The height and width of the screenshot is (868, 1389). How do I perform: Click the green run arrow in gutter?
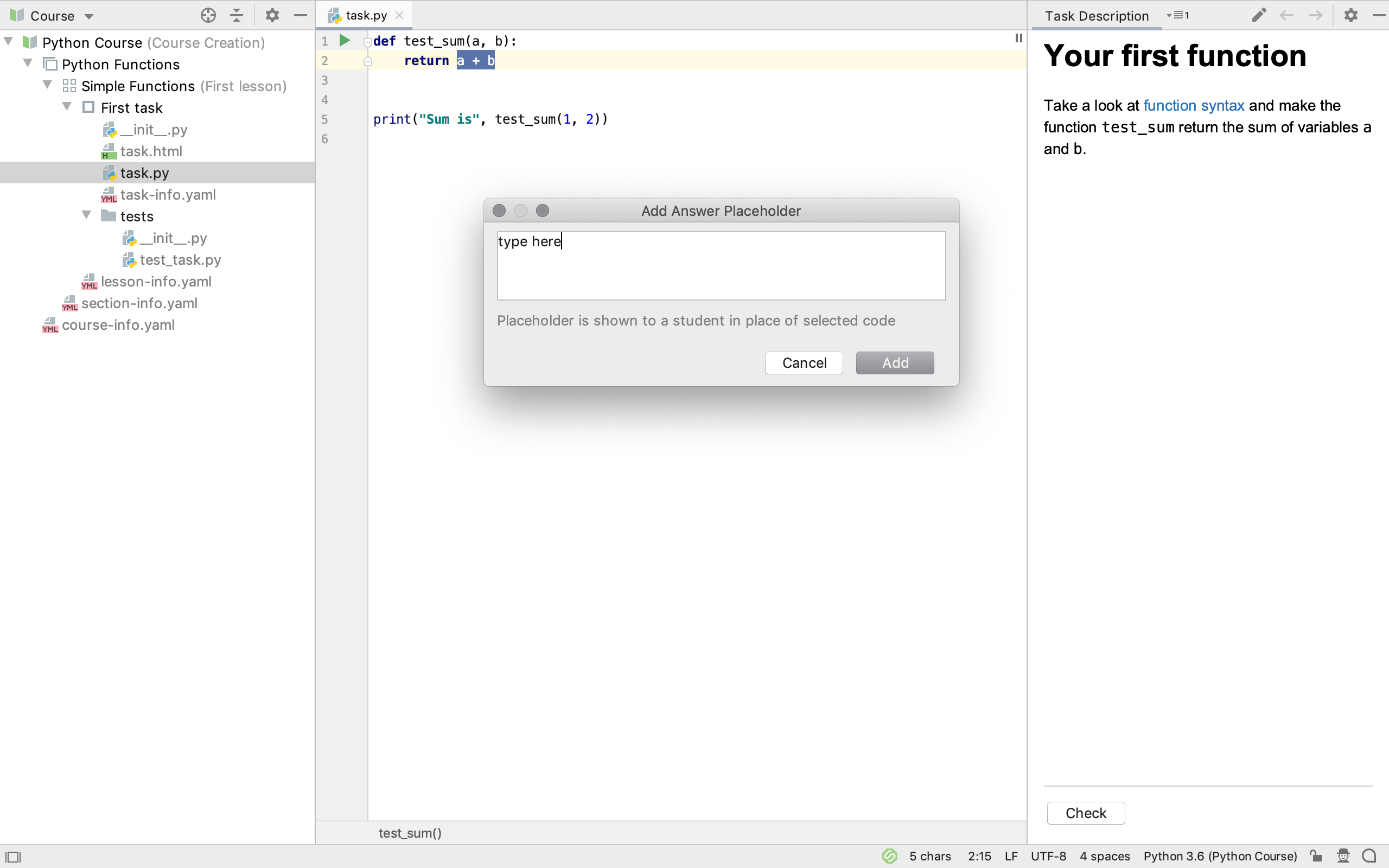(x=345, y=40)
